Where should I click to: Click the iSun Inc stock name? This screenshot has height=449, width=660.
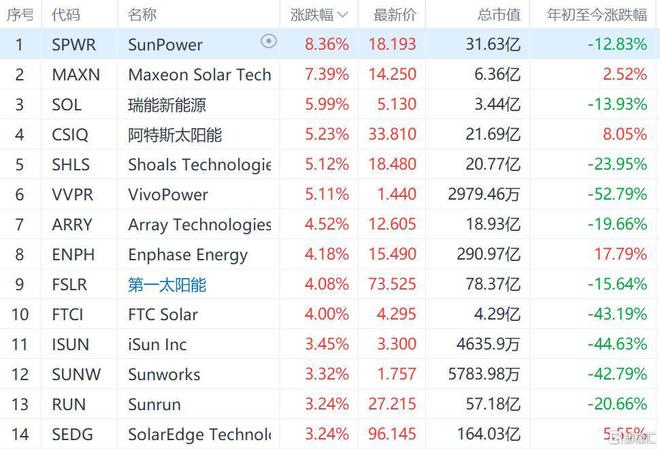pos(157,345)
